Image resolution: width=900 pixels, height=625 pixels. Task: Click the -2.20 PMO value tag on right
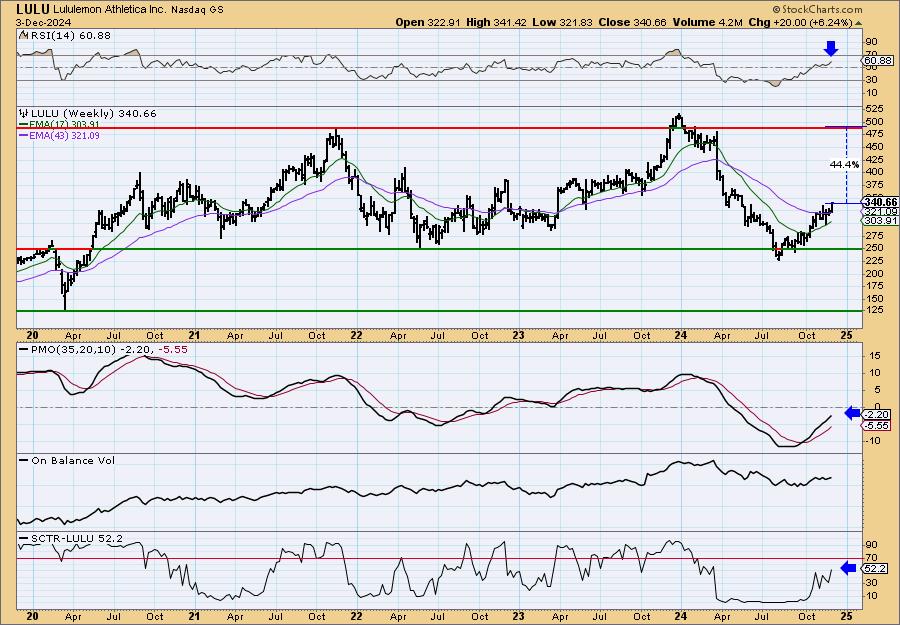876,414
